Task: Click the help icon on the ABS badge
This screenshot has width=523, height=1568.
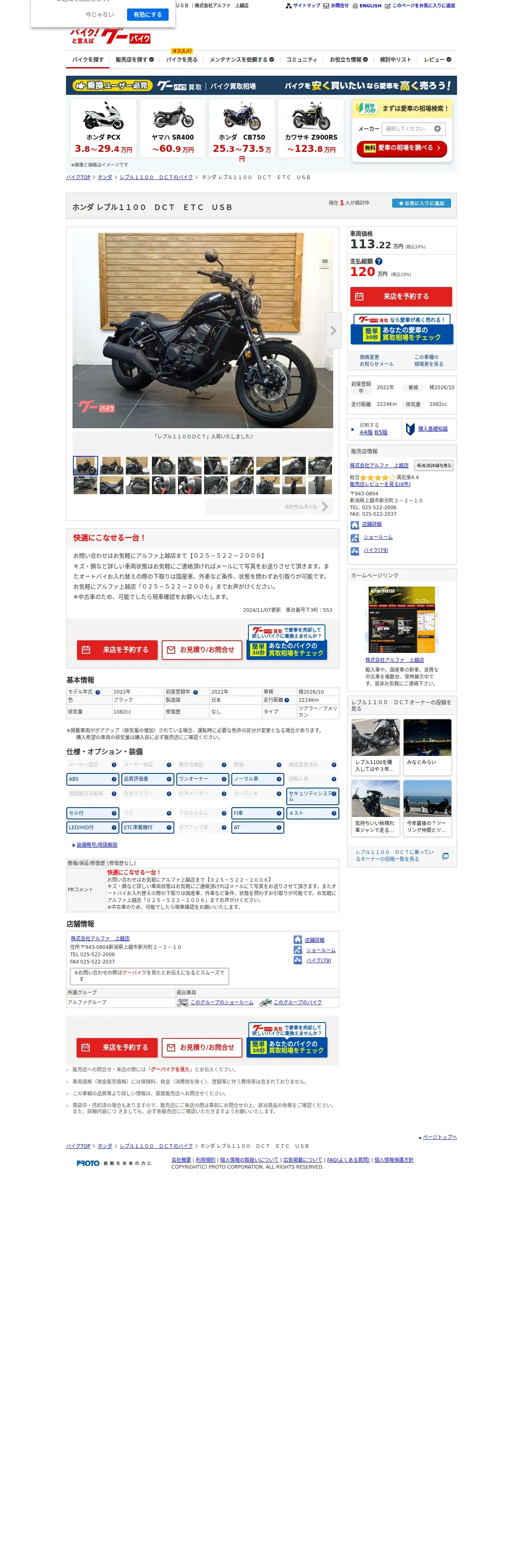Action: [x=114, y=779]
